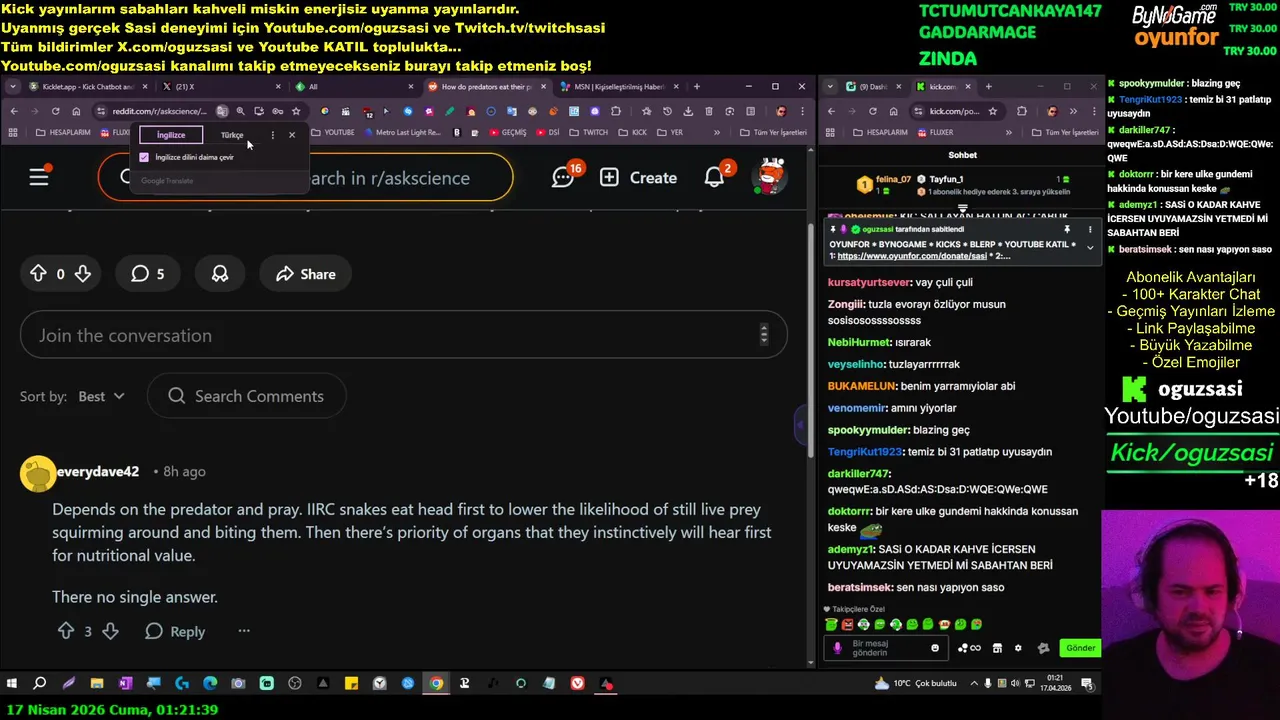
Task: Downvote the post
Action: pos(83,274)
